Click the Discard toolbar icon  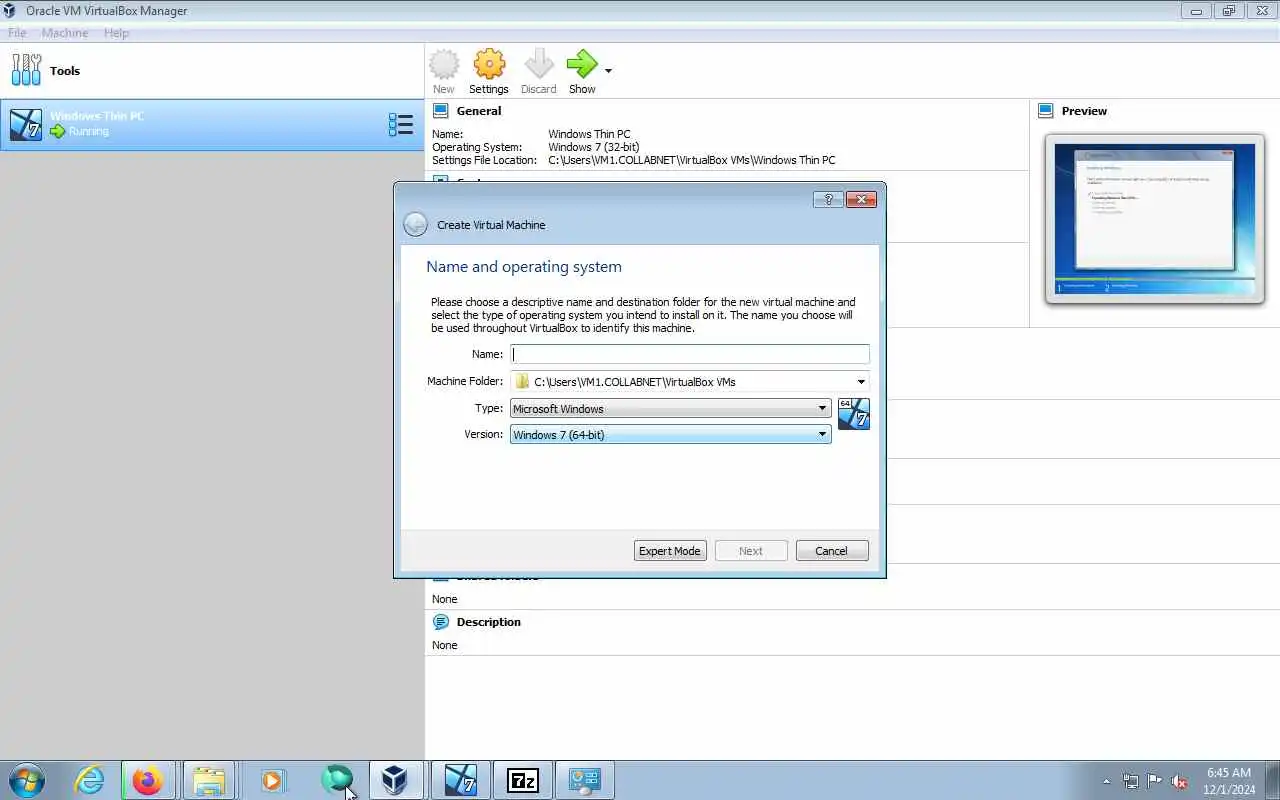point(539,65)
